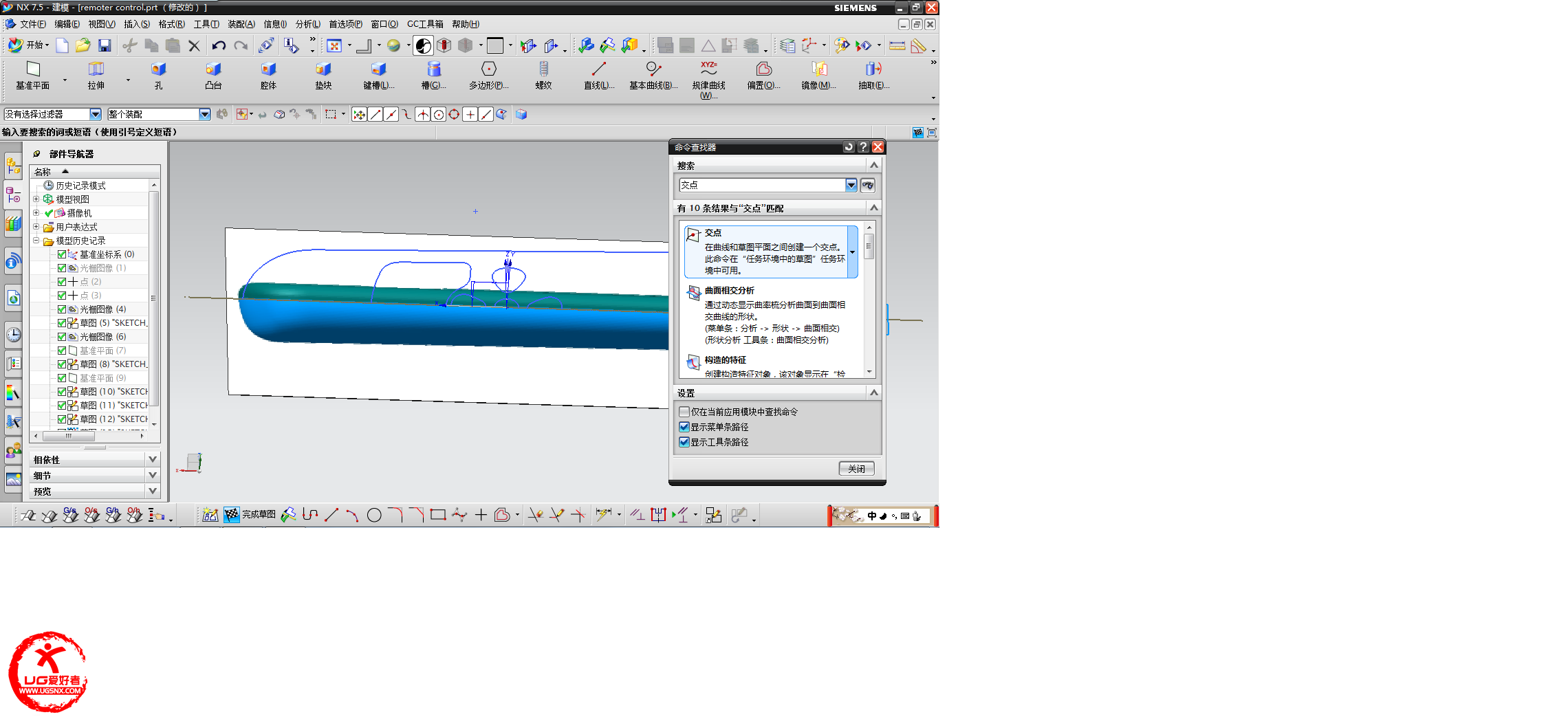Viewport: 1568px width, 719px height.
Task: Select the Extract (抽取) tool
Action: pos(873,76)
